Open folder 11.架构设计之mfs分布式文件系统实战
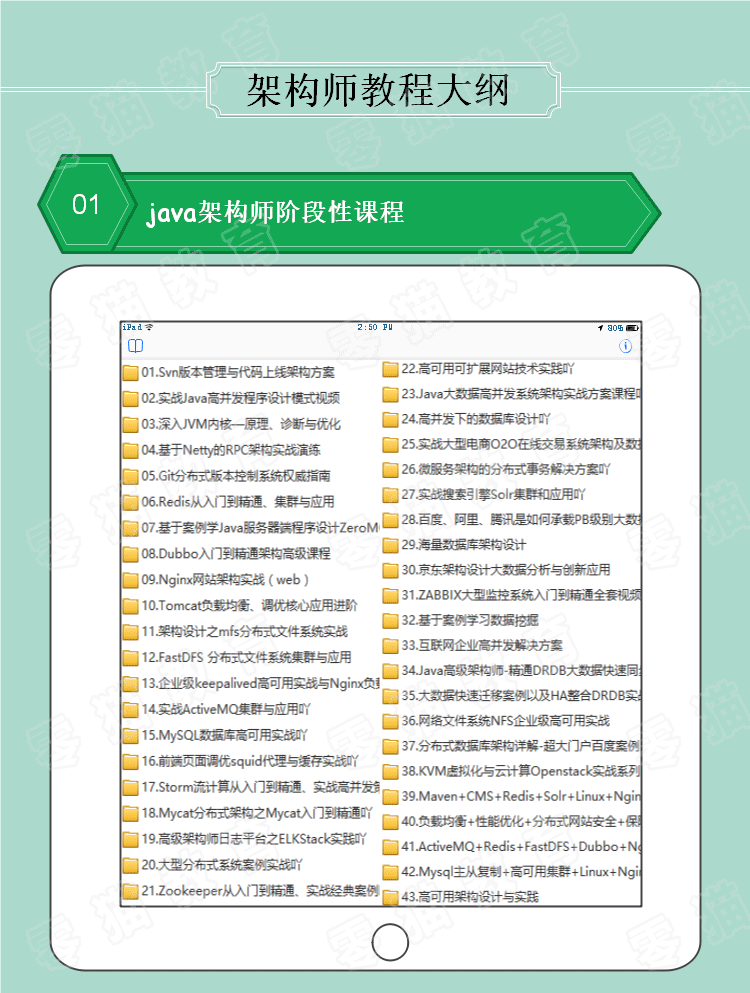The image size is (750, 993). pos(235,631)
